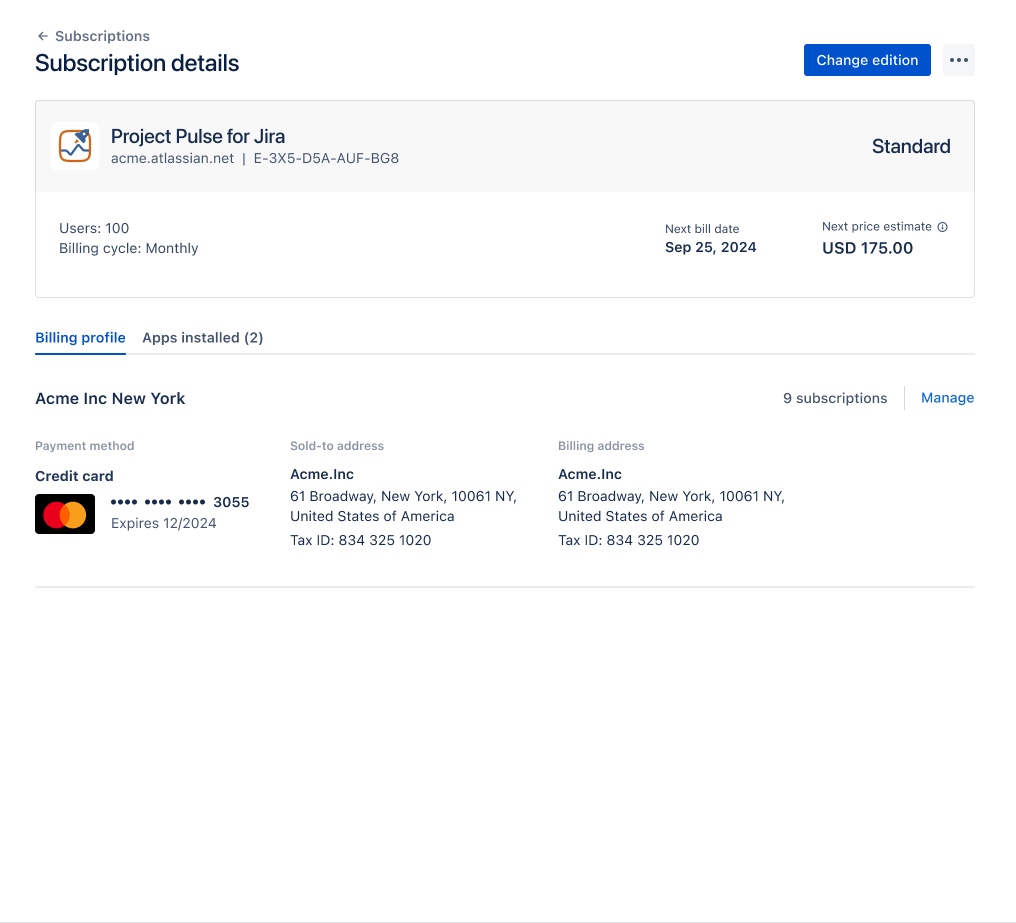Click Tax ID under Billing address

[x=629, y=540]
